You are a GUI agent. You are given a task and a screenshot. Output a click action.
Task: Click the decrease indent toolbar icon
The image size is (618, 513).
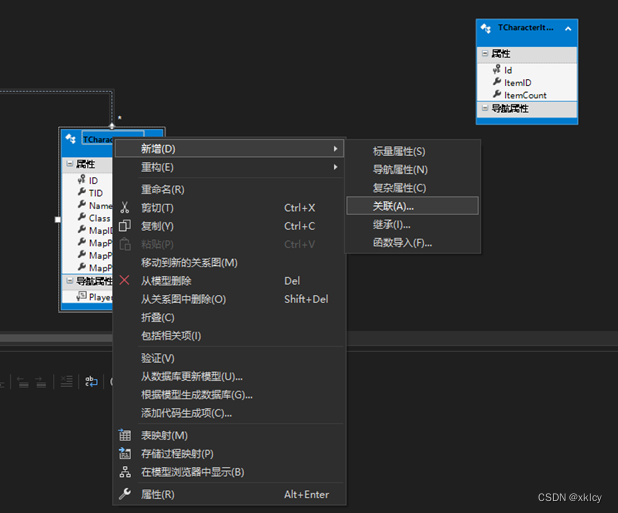click(23, 381)
